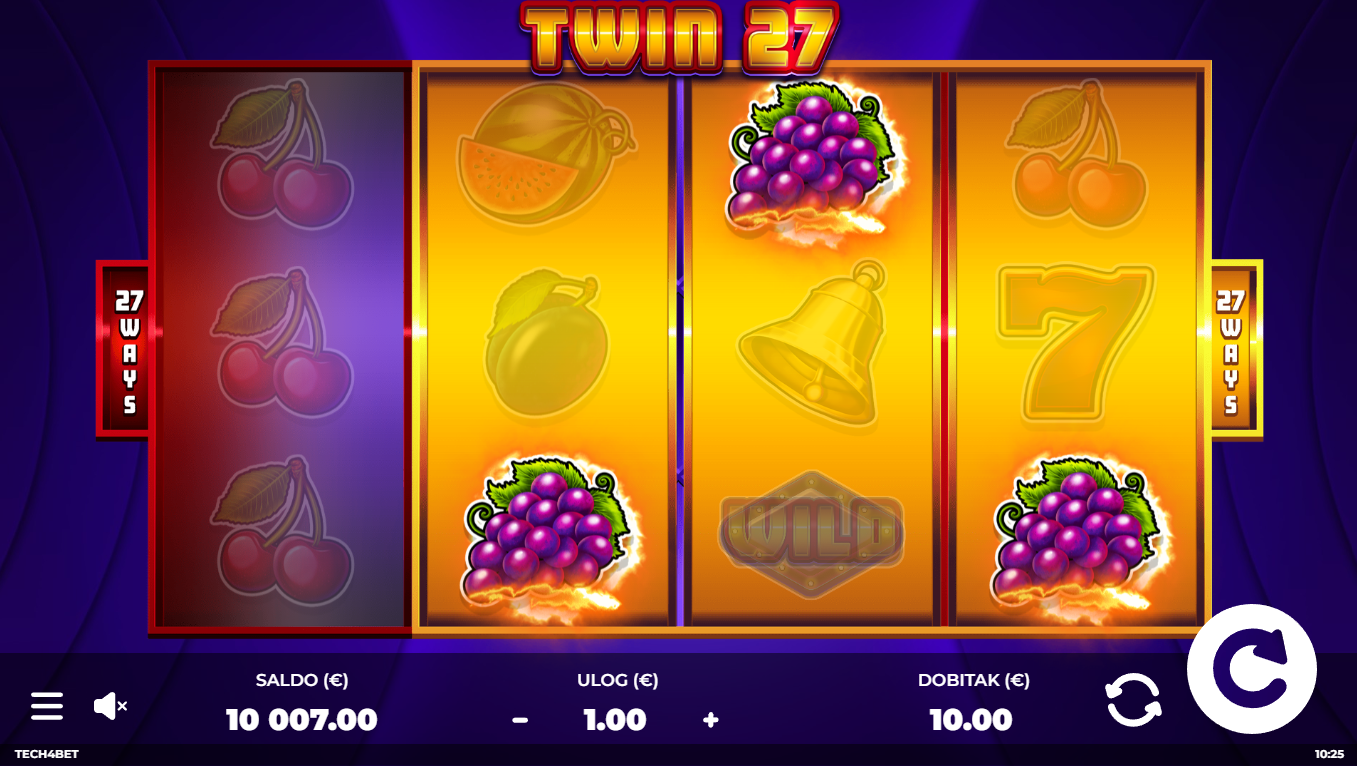Viewport: 1357px width, 766px height.
Task: Decrease the bet with the minus button
Action: [520, 720]
